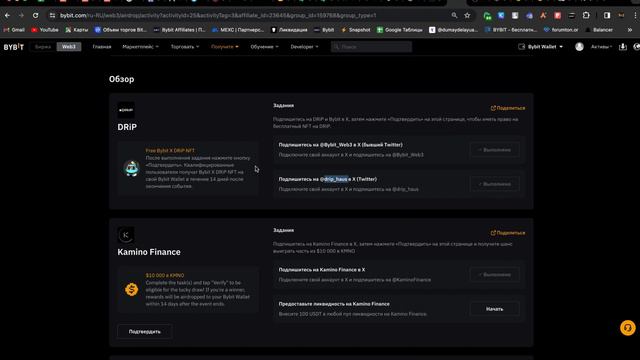Open the Карты bookmark

77,30
